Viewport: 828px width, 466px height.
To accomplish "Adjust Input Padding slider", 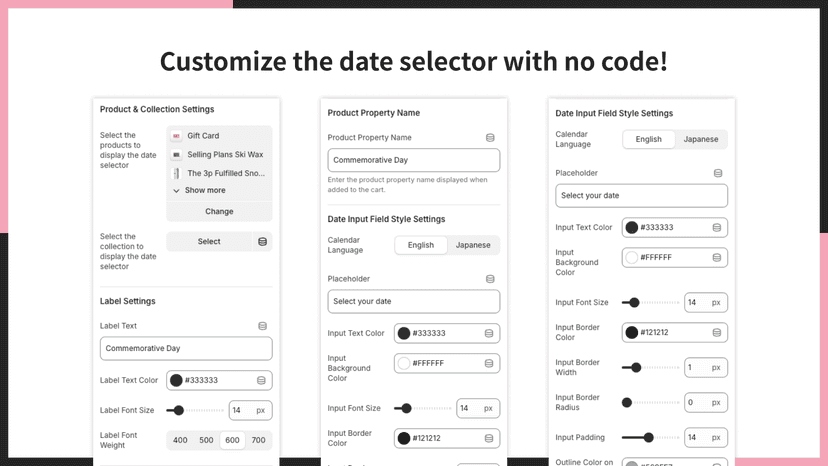I will 650,437.
